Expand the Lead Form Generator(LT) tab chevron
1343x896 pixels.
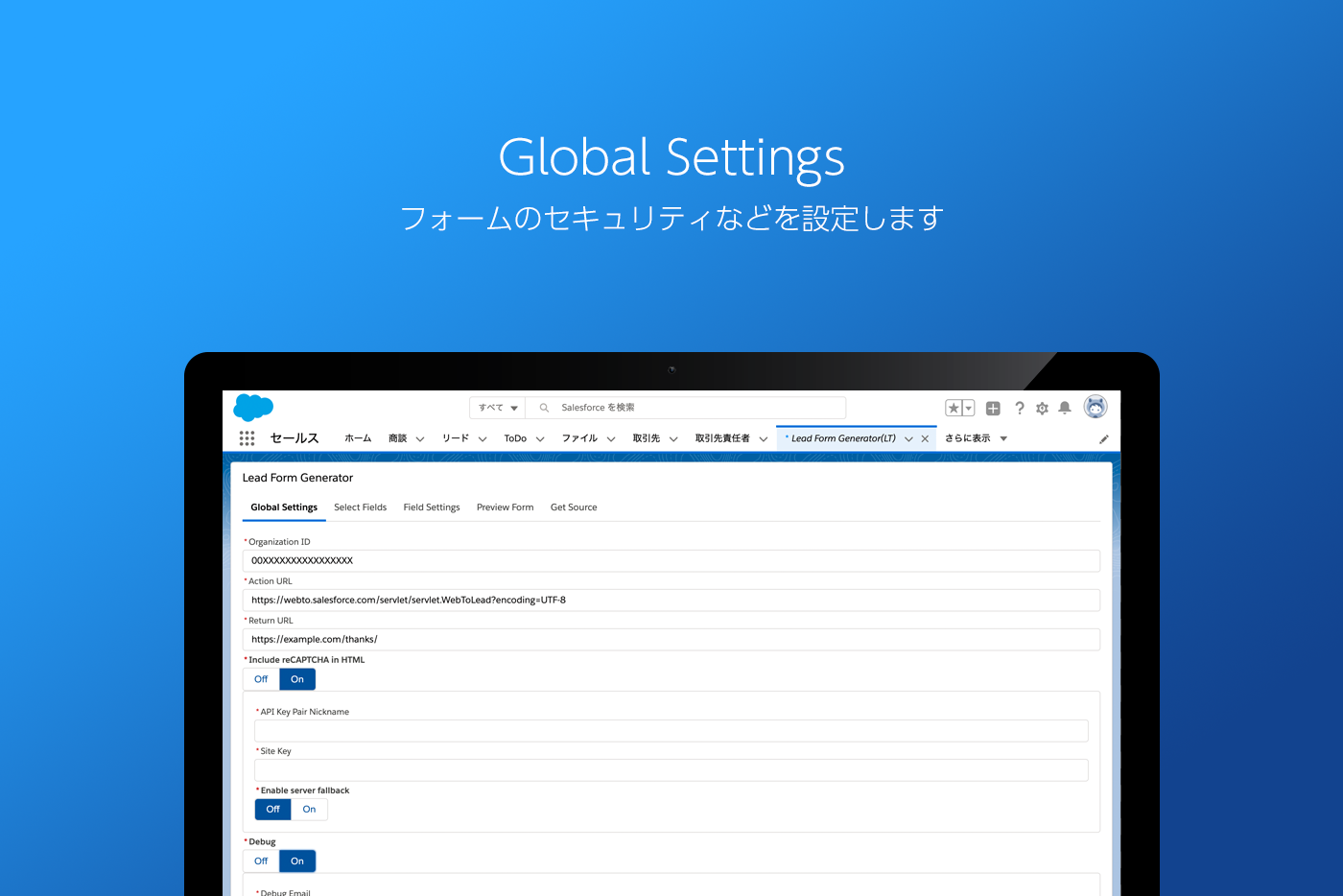tap(908, 439)
